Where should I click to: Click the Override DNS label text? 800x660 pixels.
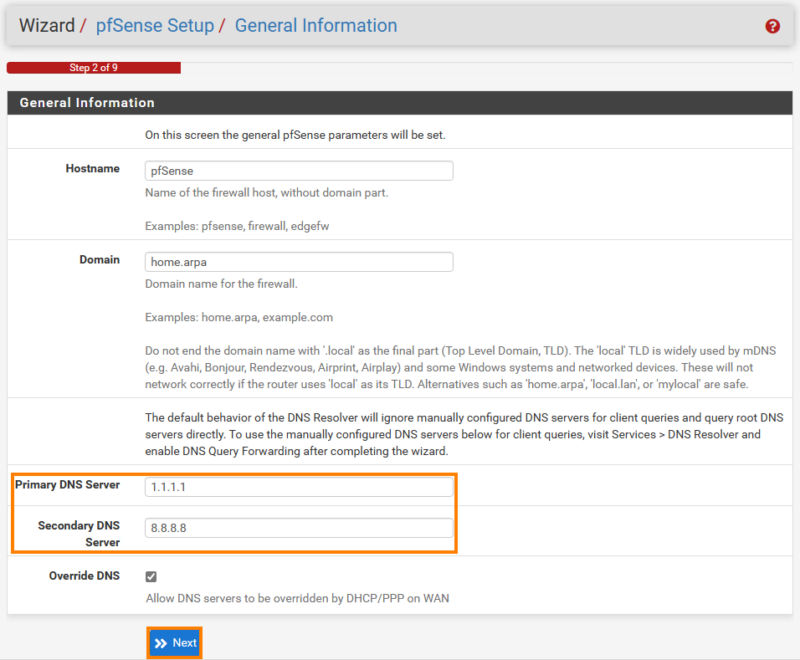point(84,576)
